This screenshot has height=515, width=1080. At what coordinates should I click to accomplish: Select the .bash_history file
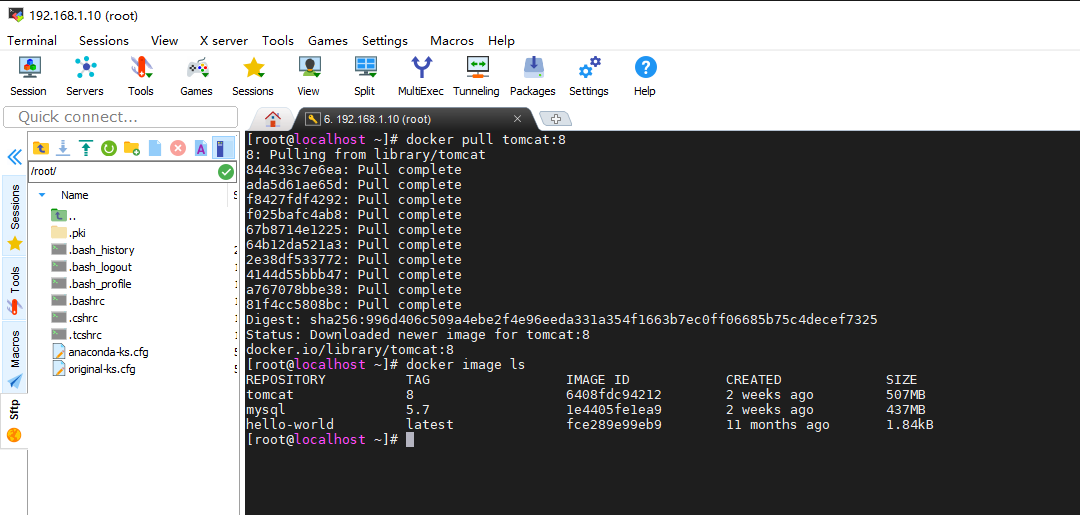(x=92, y=250)
